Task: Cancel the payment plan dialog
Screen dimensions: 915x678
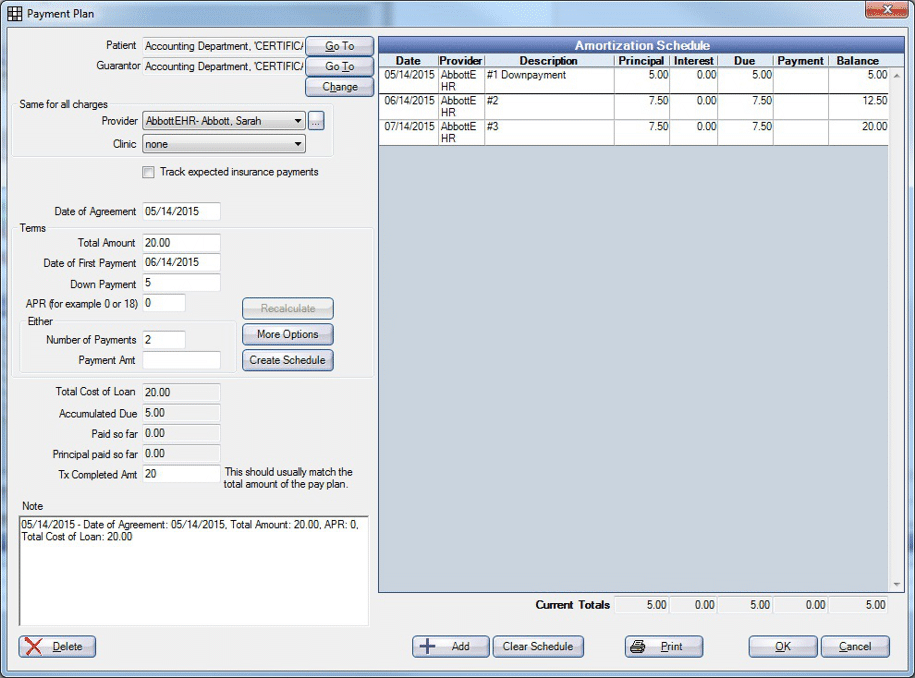Action: (854, 646)
